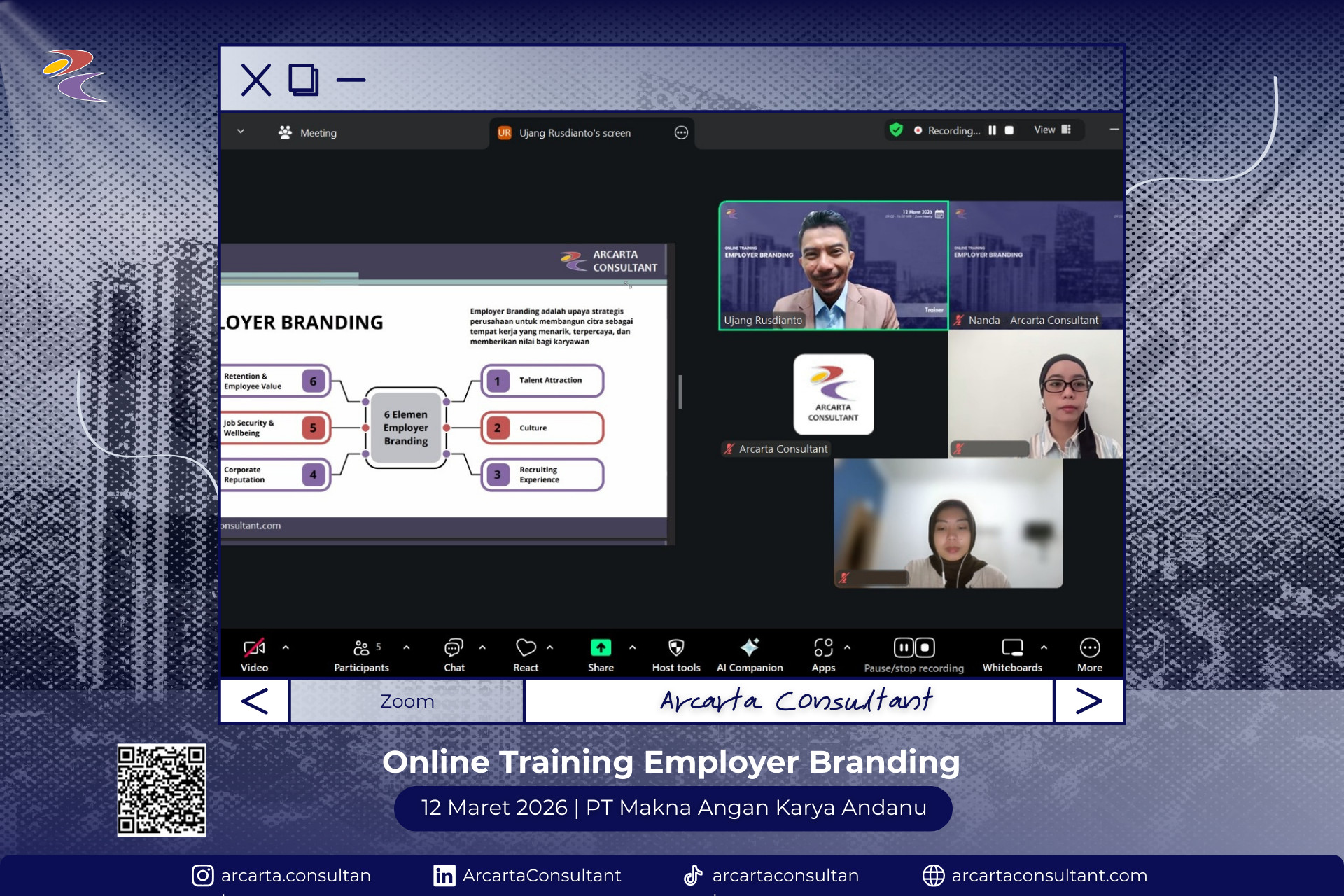This screenshot has width=1344, height=896.
Task: Open the encryption shield info icon
Action: tap(896, 130)
